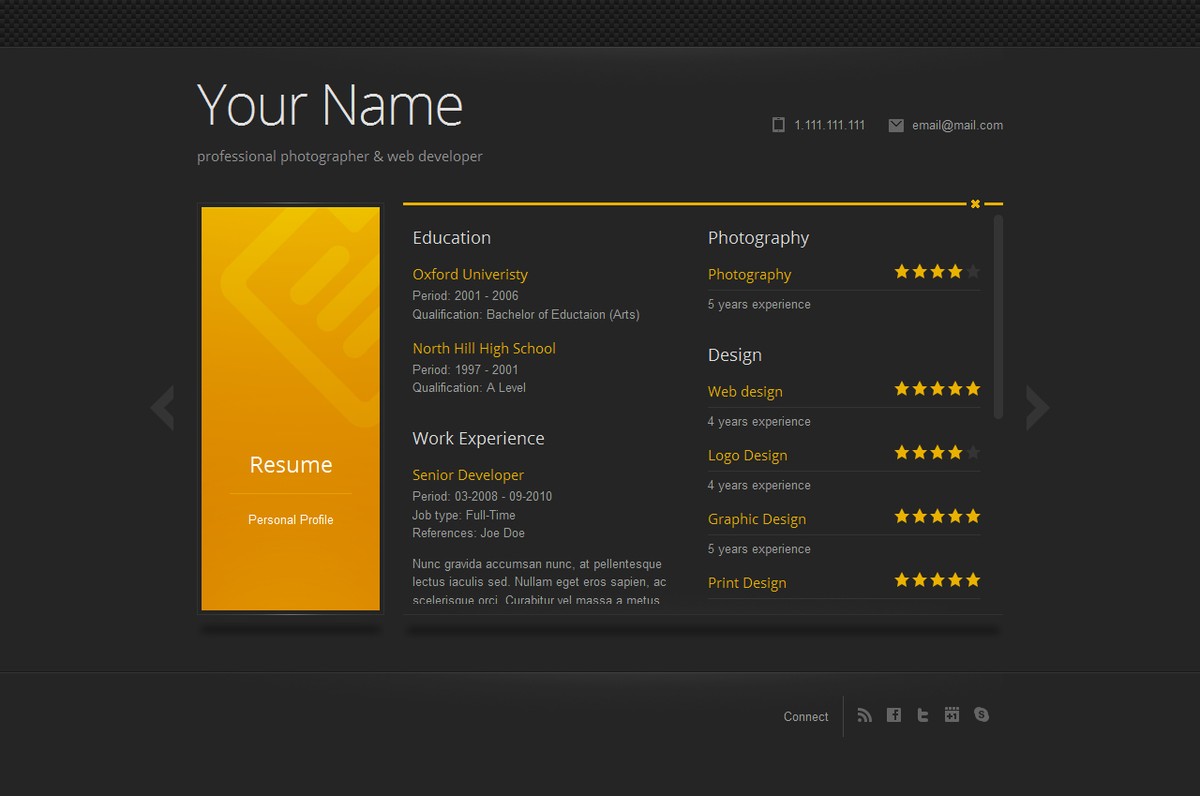Advance to next section with right arrow
Image resolution: width=1200 pixels, height=796 pixels.
[x=1038, y=408]
